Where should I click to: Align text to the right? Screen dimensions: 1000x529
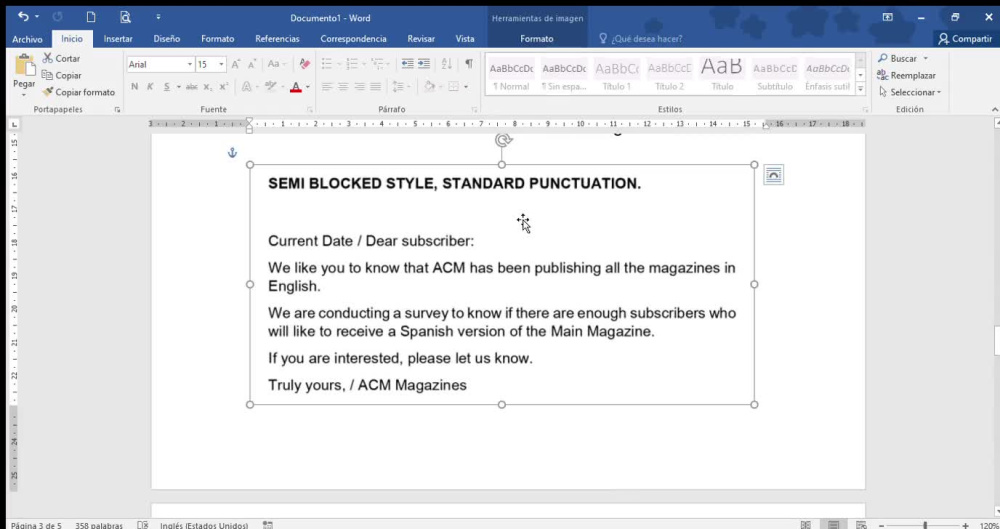click(359, 87)
